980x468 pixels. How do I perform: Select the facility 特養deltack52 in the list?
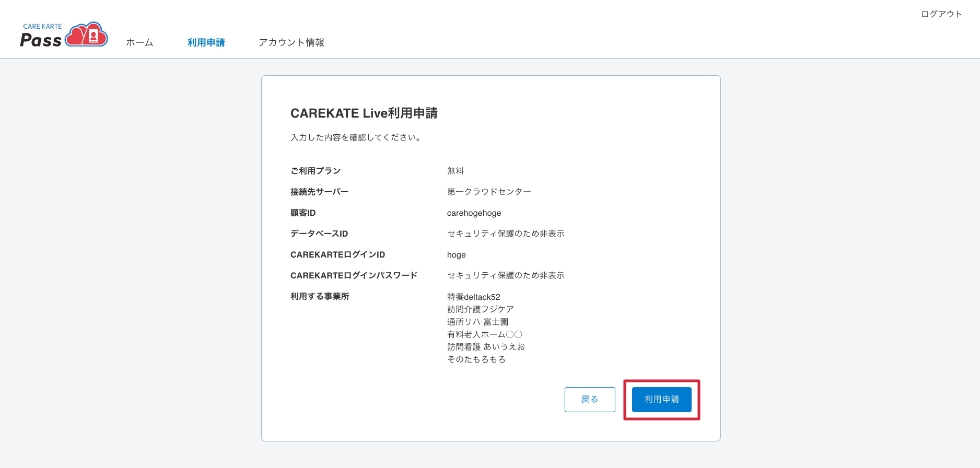(474, 297)
